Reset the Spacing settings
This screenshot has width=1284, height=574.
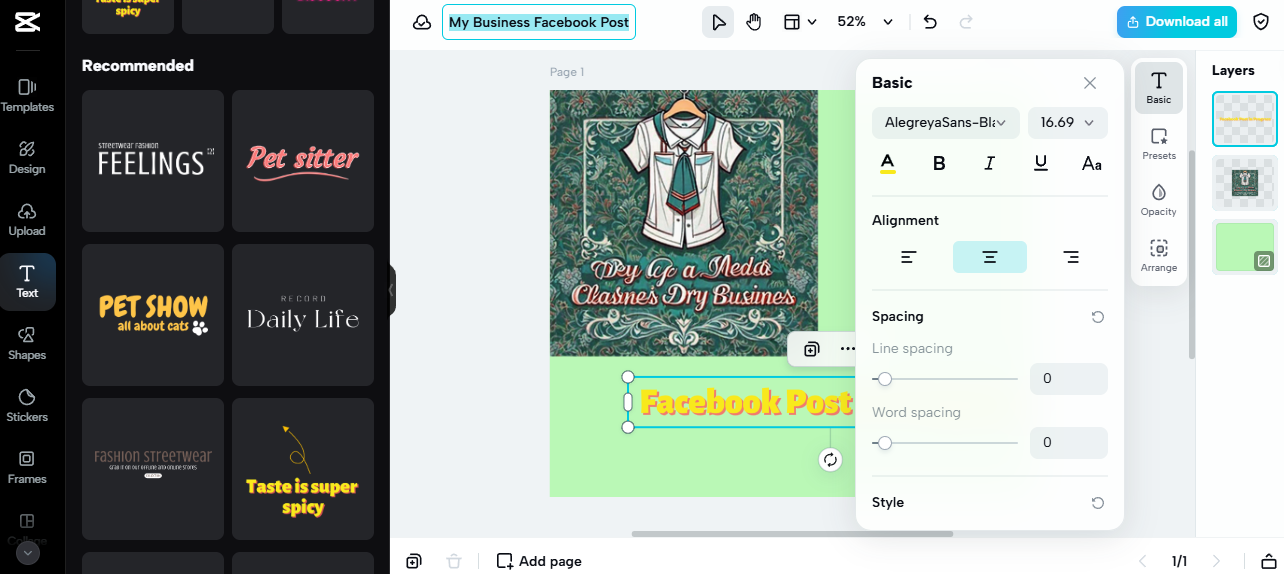[1097, 317]
